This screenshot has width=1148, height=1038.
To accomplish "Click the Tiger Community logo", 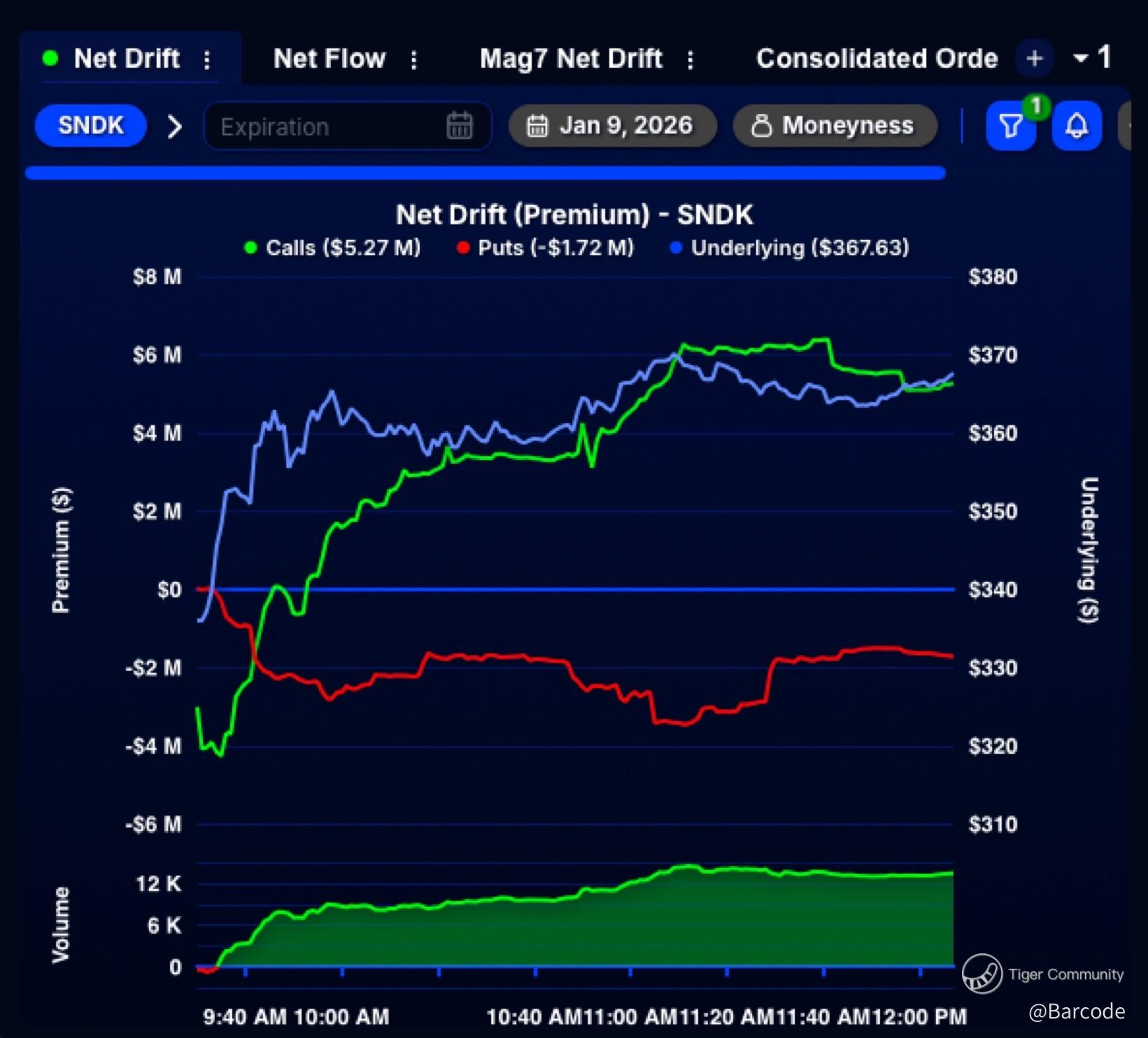I will 982,973.
